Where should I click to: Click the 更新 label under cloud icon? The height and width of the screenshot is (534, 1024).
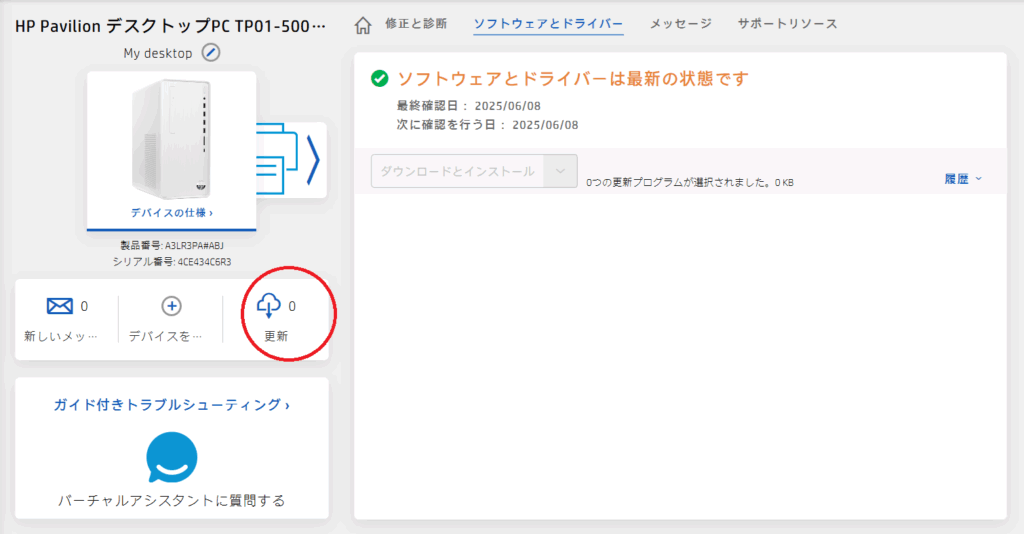click(x=276, y=336)
